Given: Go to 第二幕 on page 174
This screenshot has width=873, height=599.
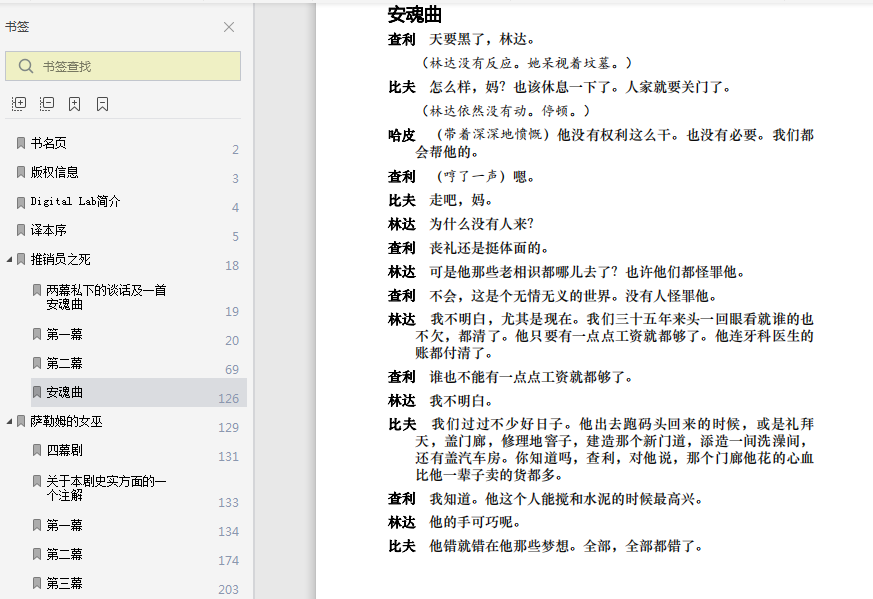Looking at the screenshot, I should point(65,554).
